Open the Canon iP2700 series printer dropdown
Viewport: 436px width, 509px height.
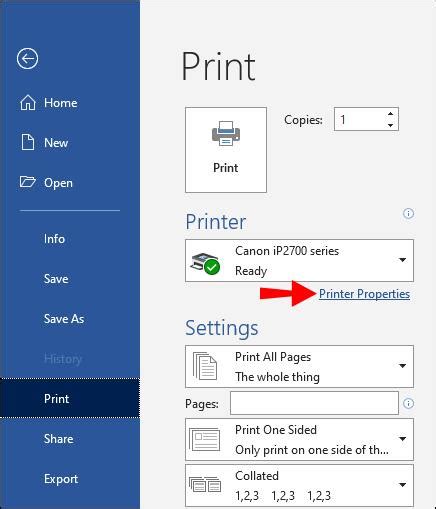(x=299, y=260)
